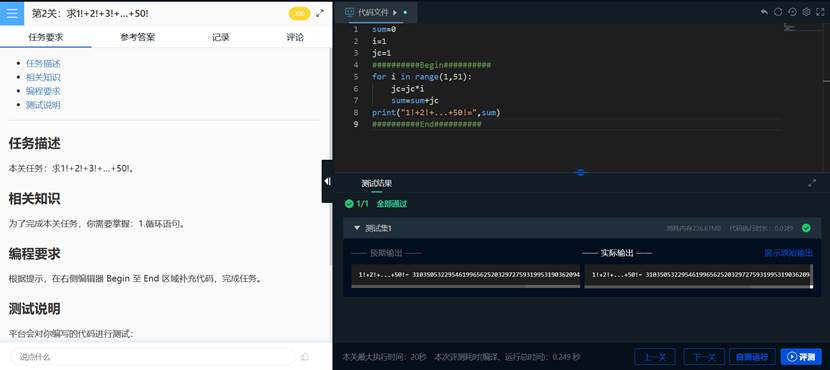Click the actual output horizontal scrollbar
The width and height of the screenshot is (830, 370).
pyautogui.click(x=698, y=287)
